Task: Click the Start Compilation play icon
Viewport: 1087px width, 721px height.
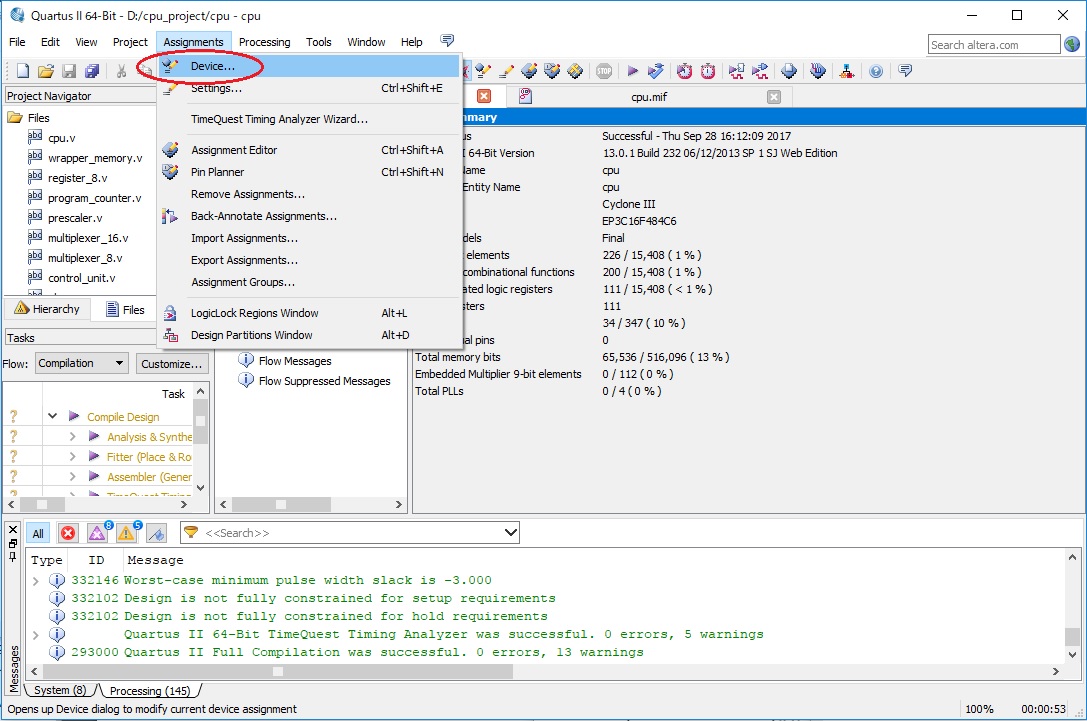Action: pos(632,71)
